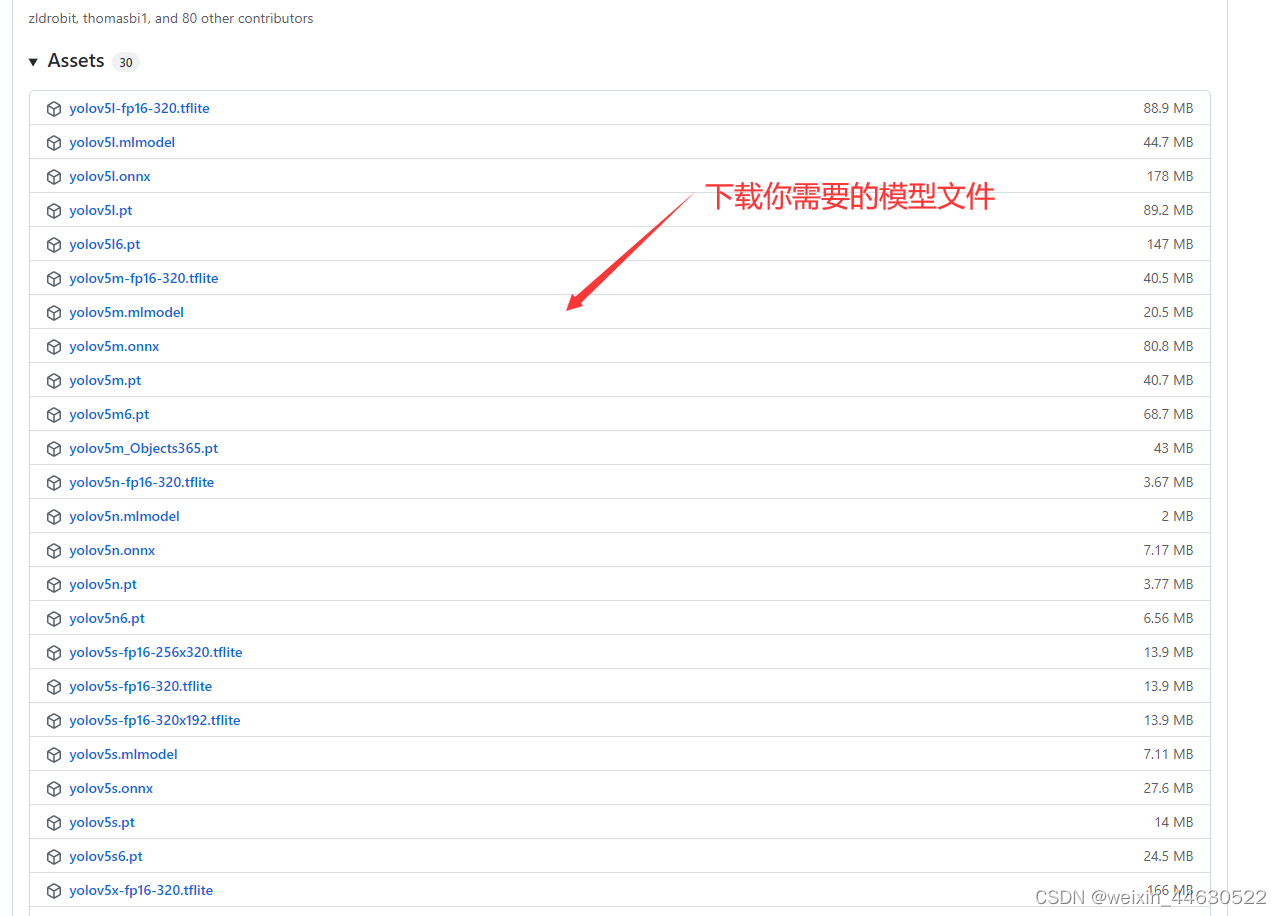Open the yolov5m_Objects365.pt link

144,448
